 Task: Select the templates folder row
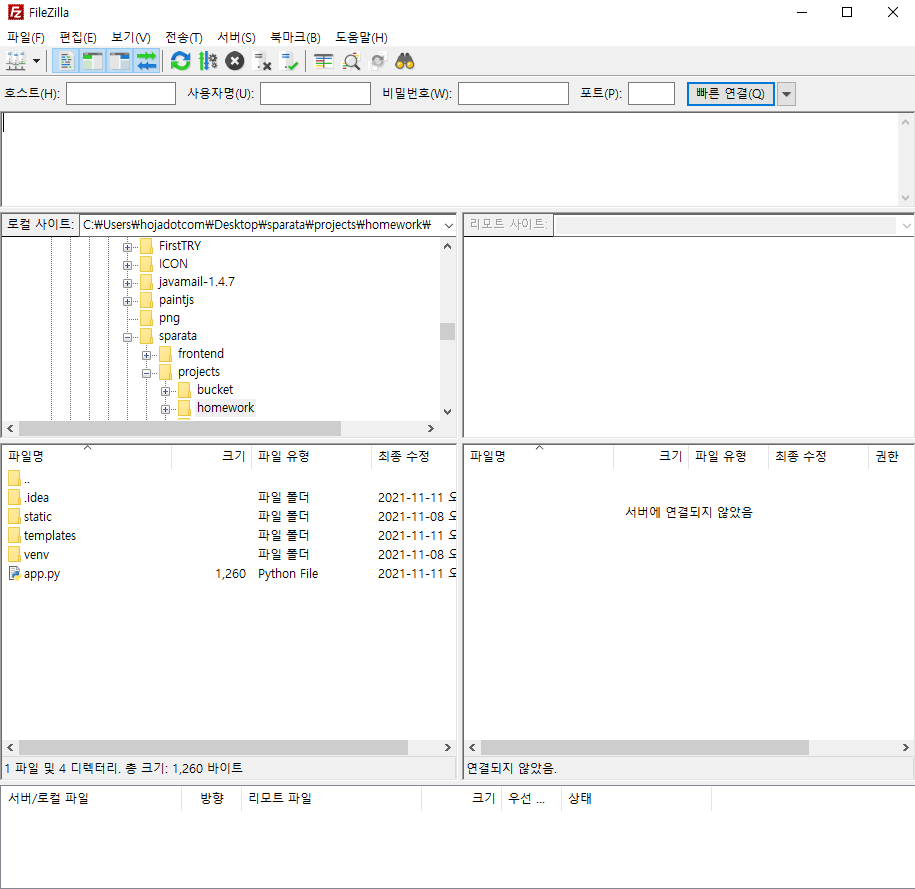coord(231,535)
